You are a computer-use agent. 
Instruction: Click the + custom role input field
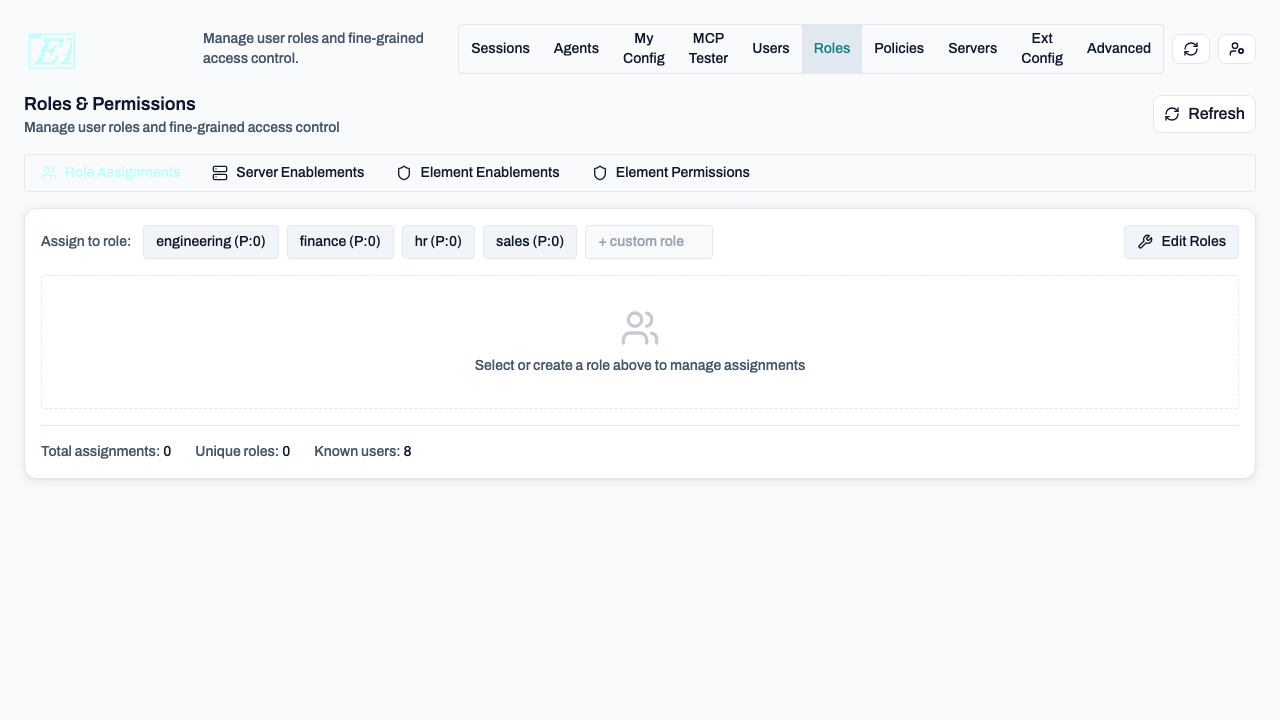[x=648, y=241]
